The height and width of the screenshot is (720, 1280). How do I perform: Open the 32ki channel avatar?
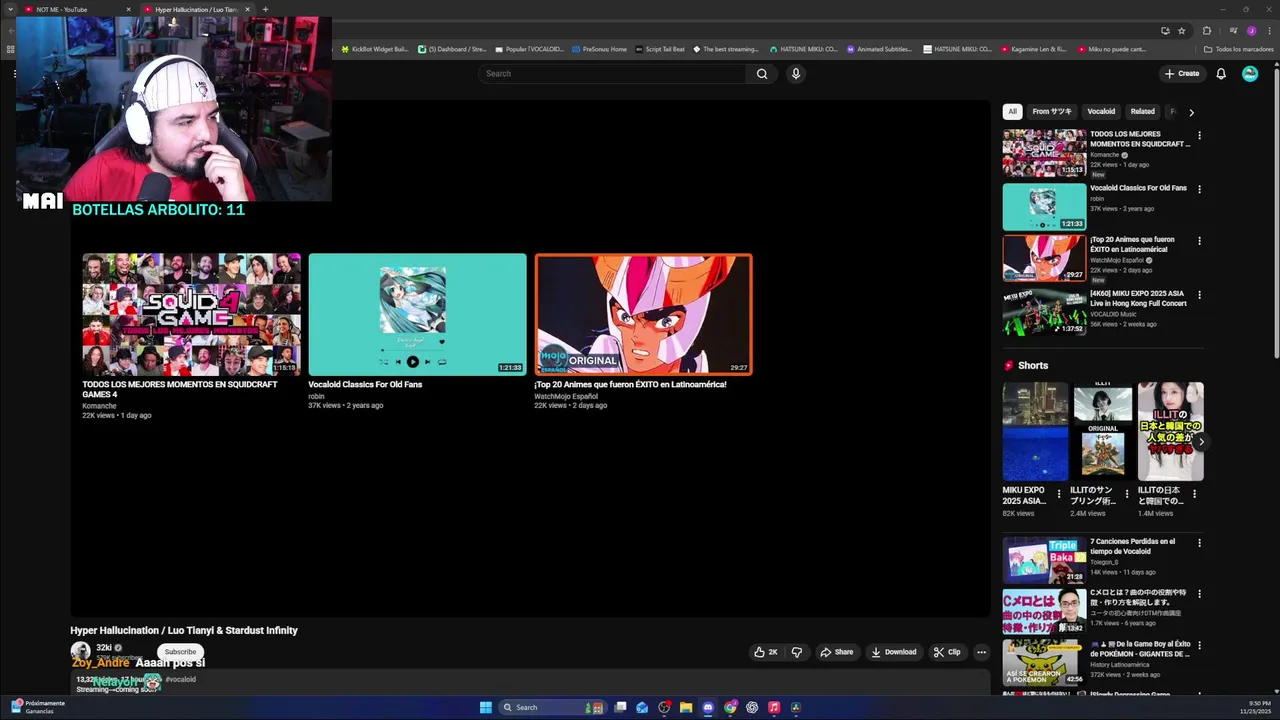click(x=80, y=651)
